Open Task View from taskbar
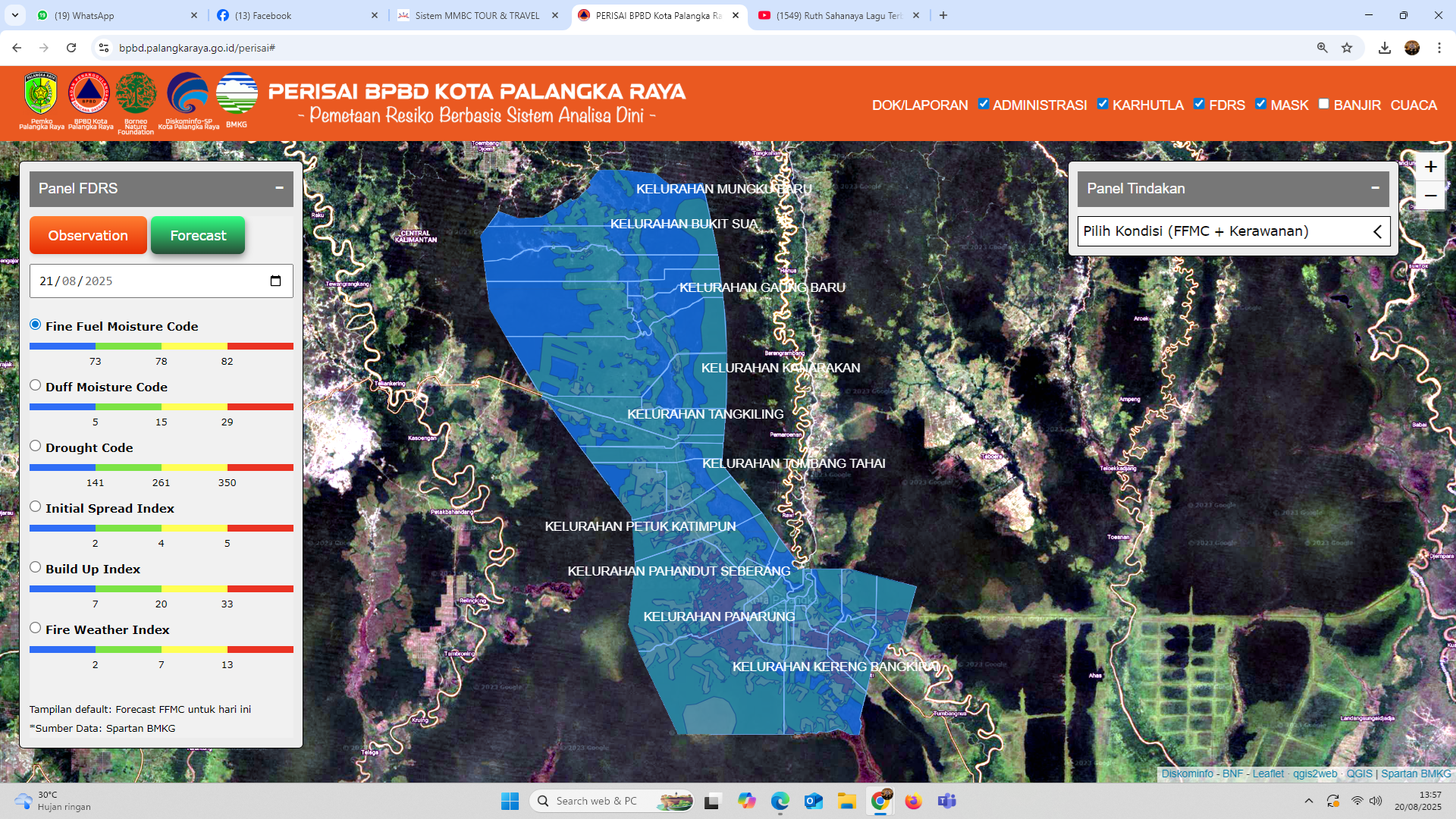Screen dimensions: 1456x819 point(711,801)
